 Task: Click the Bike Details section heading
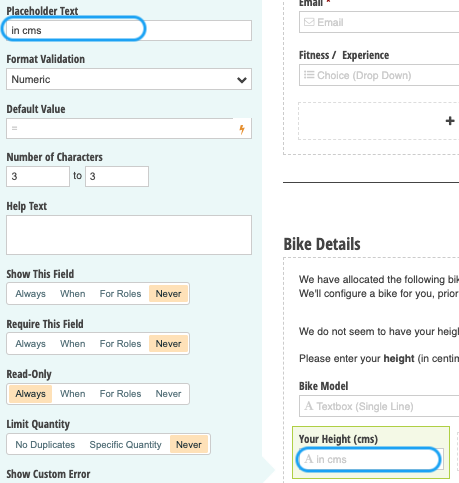point(322,244)
